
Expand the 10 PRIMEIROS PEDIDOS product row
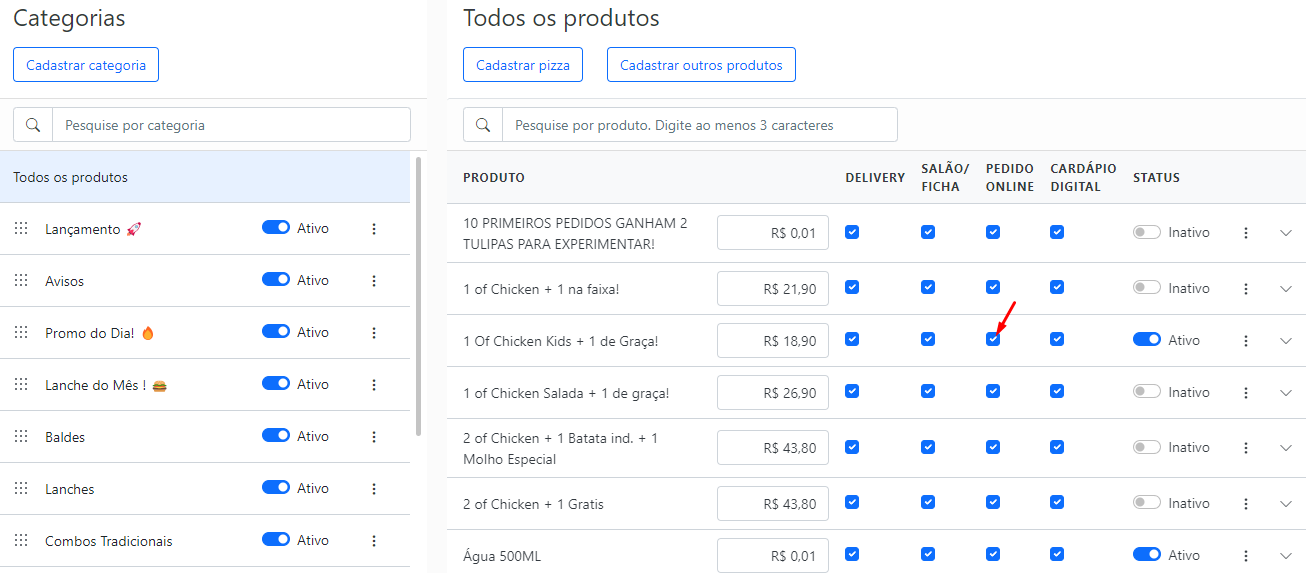(1286, 233)
